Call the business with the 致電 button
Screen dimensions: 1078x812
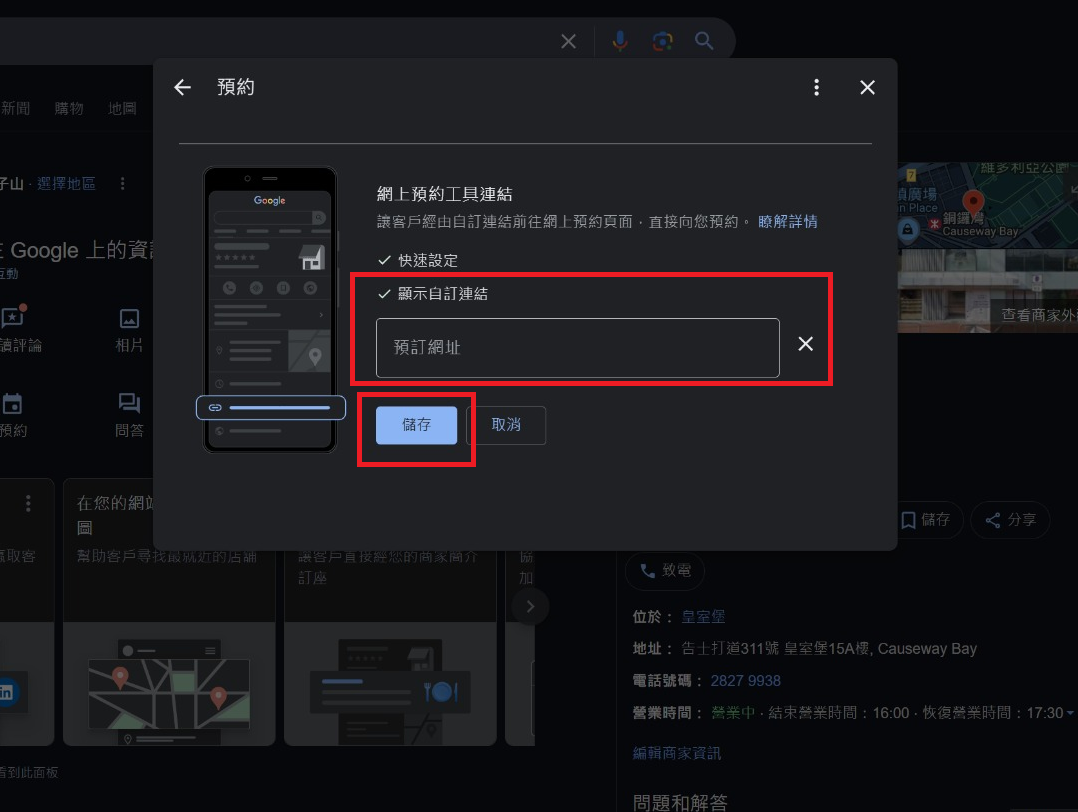tap(665, 571)
